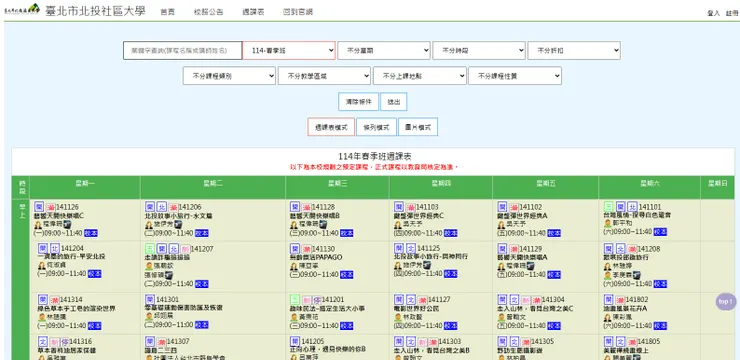Click course number 141307
740x360 pixels.
tap(178, 341)
